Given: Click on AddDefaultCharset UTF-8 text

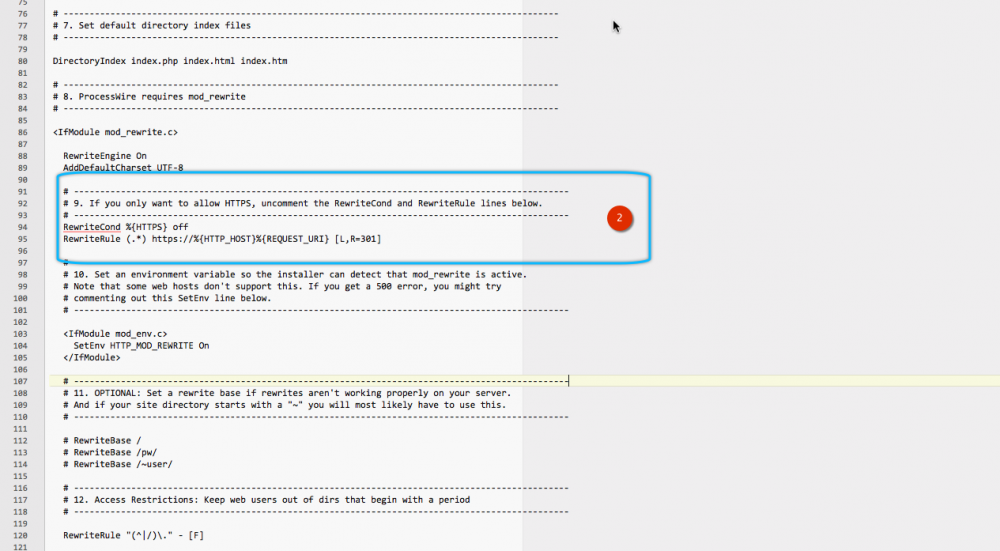Looking at the screenshot, I should coord(123,168).
